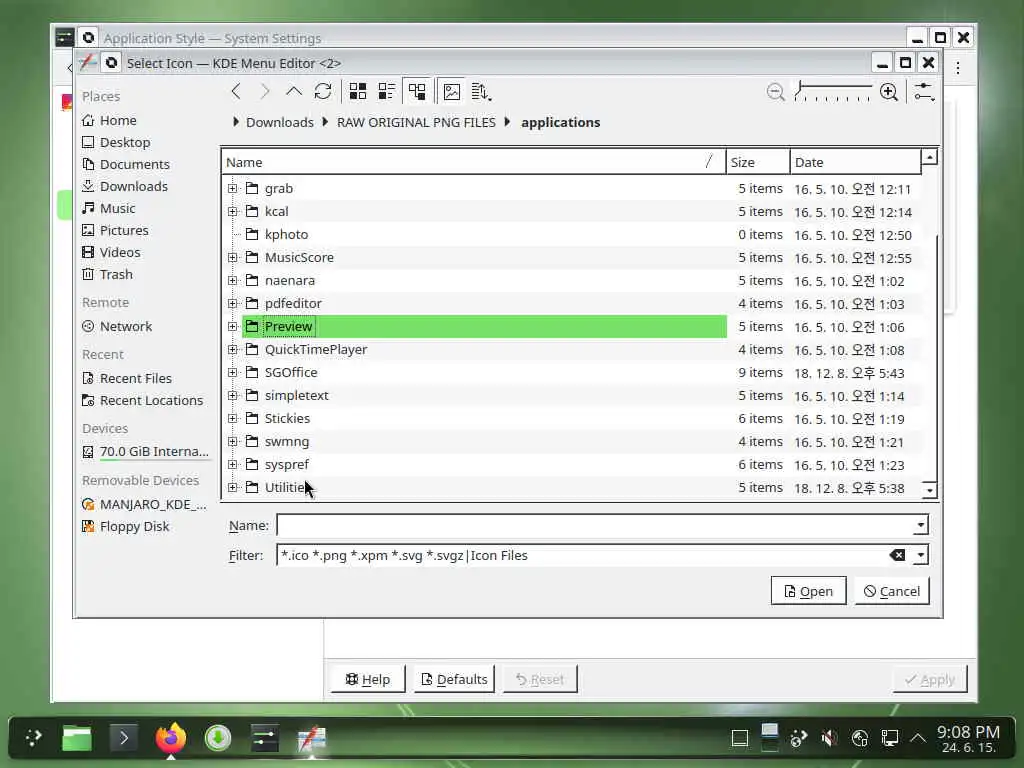Click the muted volume tray icon
This screenshot has height=768, width=1024.
point(829,739)
